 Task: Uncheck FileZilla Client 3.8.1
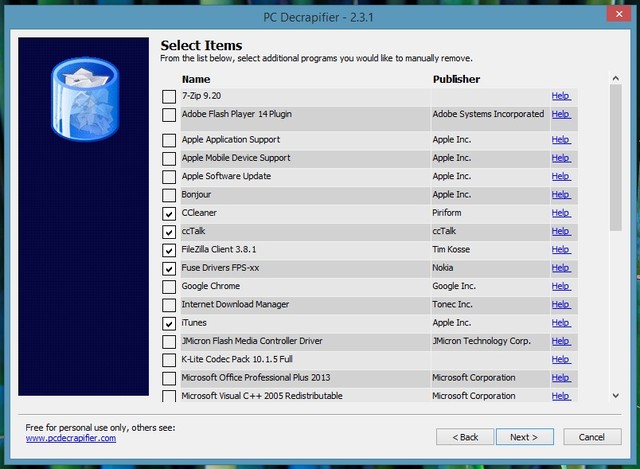(x=168, y=251)
